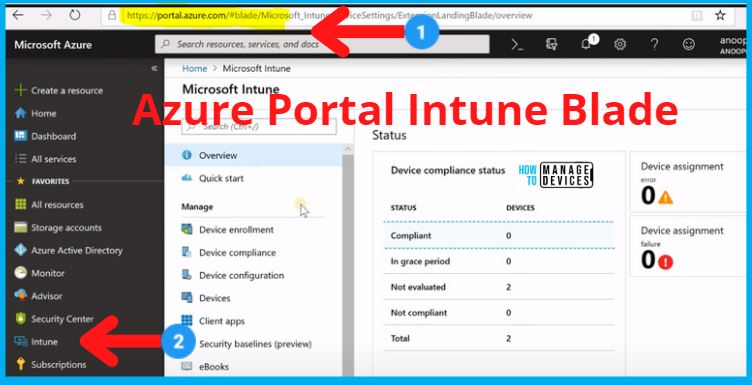The image size is (752, 385).
Task: Open Azure Active Directory in sidebar
Action: point(68,250)
